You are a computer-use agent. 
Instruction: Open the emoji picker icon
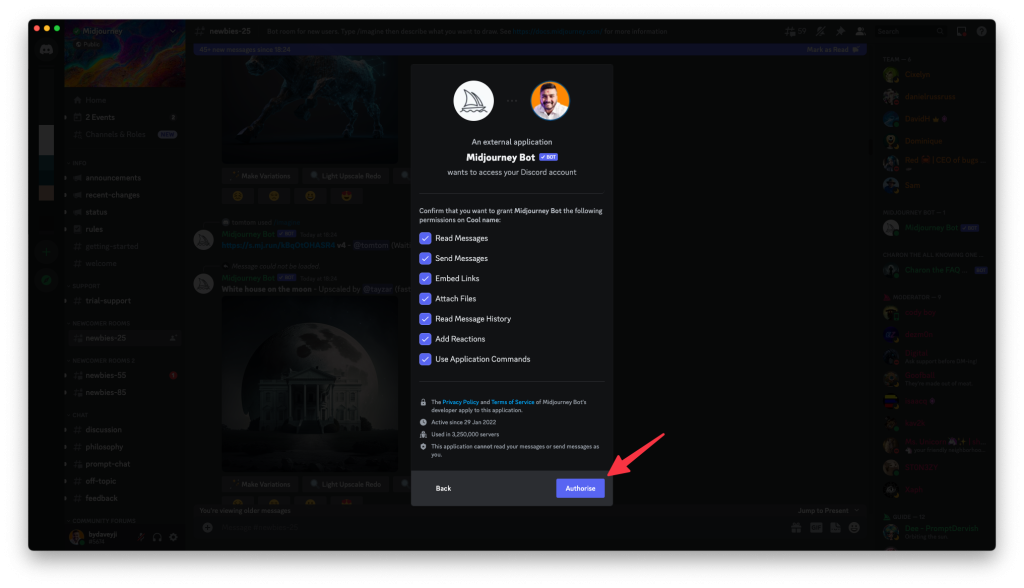(854, 528)
